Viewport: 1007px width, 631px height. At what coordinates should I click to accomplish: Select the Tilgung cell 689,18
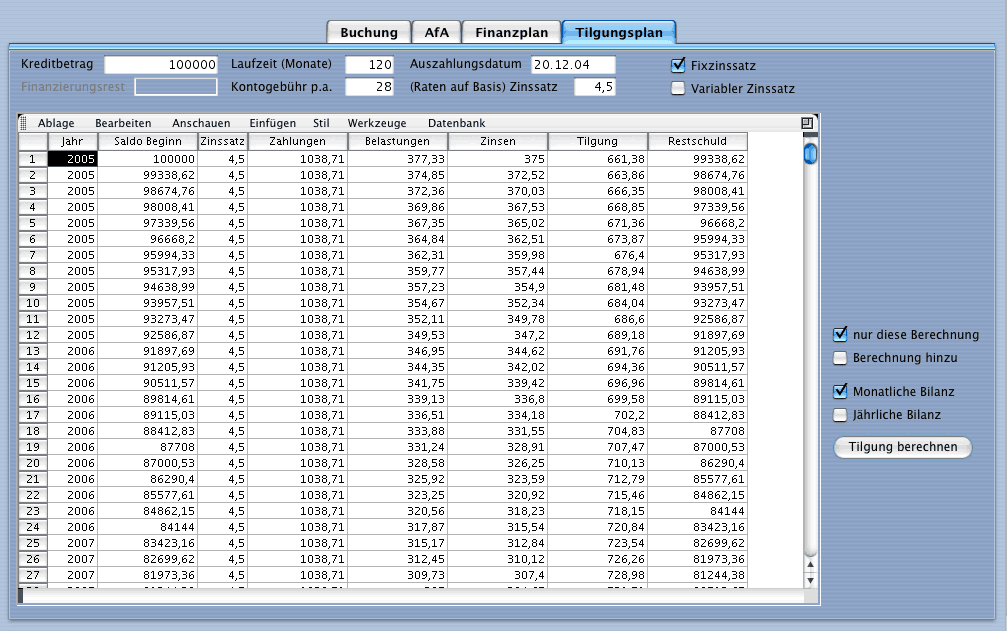click(598, 335)
